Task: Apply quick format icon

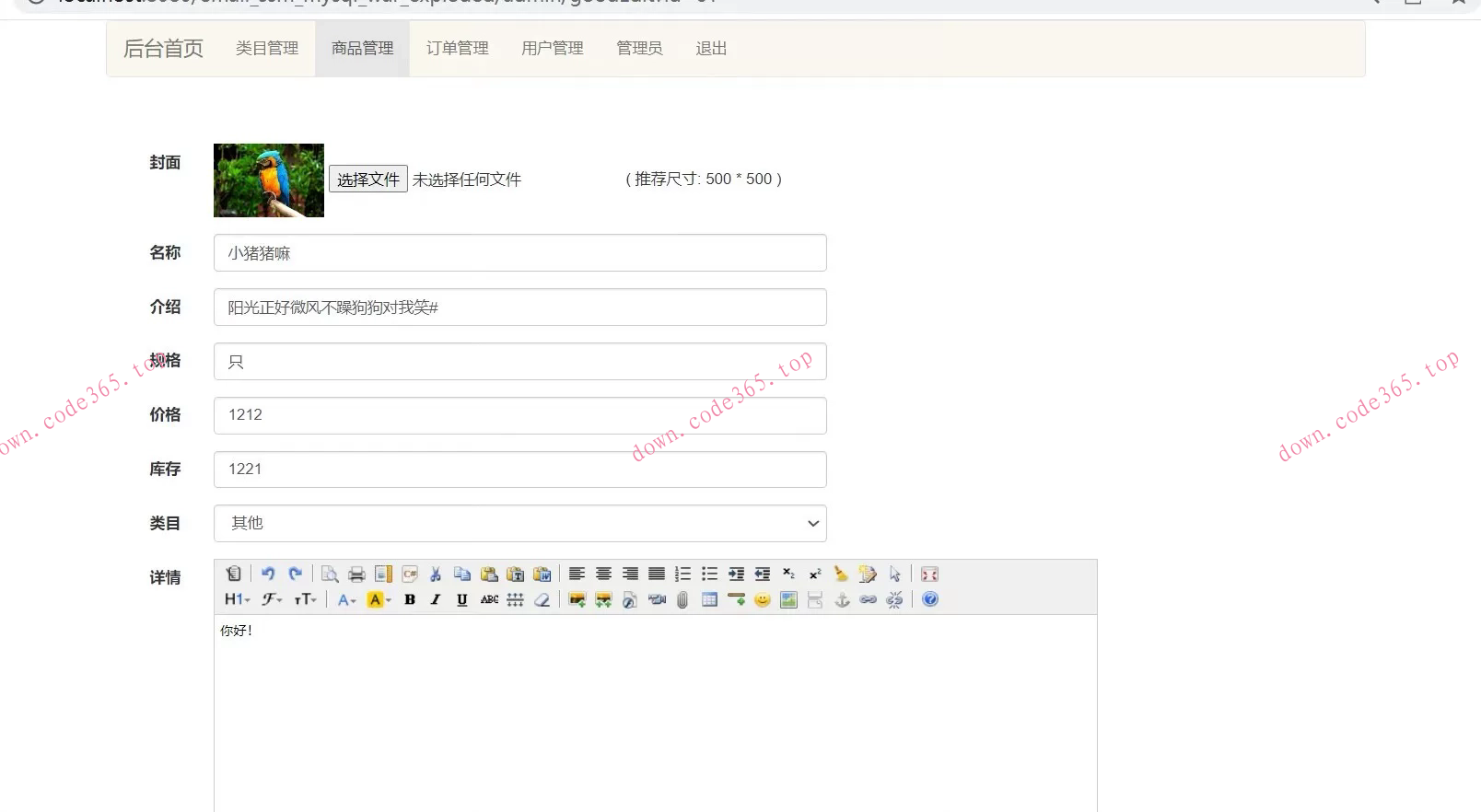Action: (x=868, y=574)
